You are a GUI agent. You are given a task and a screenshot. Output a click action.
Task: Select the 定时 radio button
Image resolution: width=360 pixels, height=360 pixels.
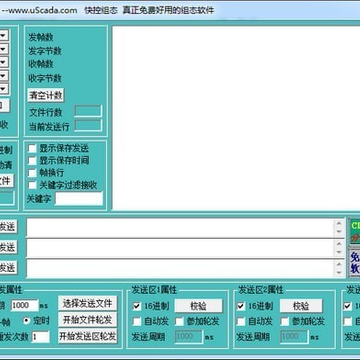pyautogui.click(x=26, y=321)
